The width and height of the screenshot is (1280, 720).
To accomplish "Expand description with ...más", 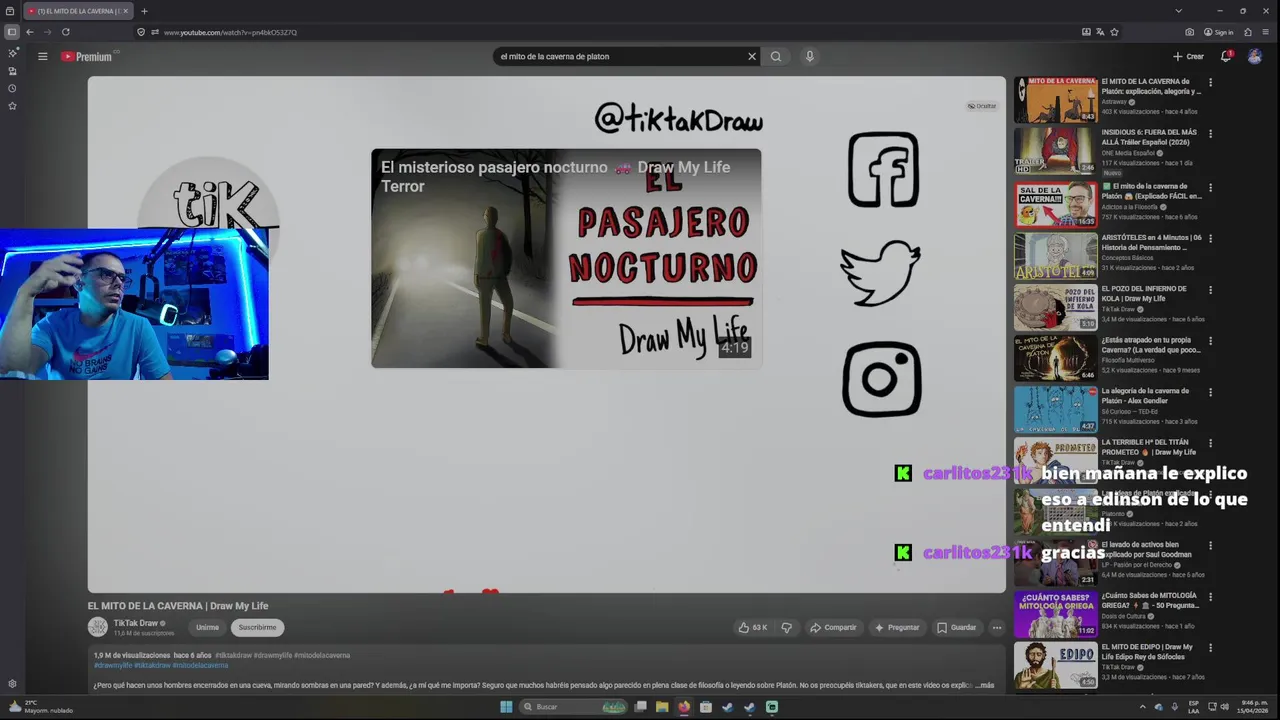I will tap(984, 686).
